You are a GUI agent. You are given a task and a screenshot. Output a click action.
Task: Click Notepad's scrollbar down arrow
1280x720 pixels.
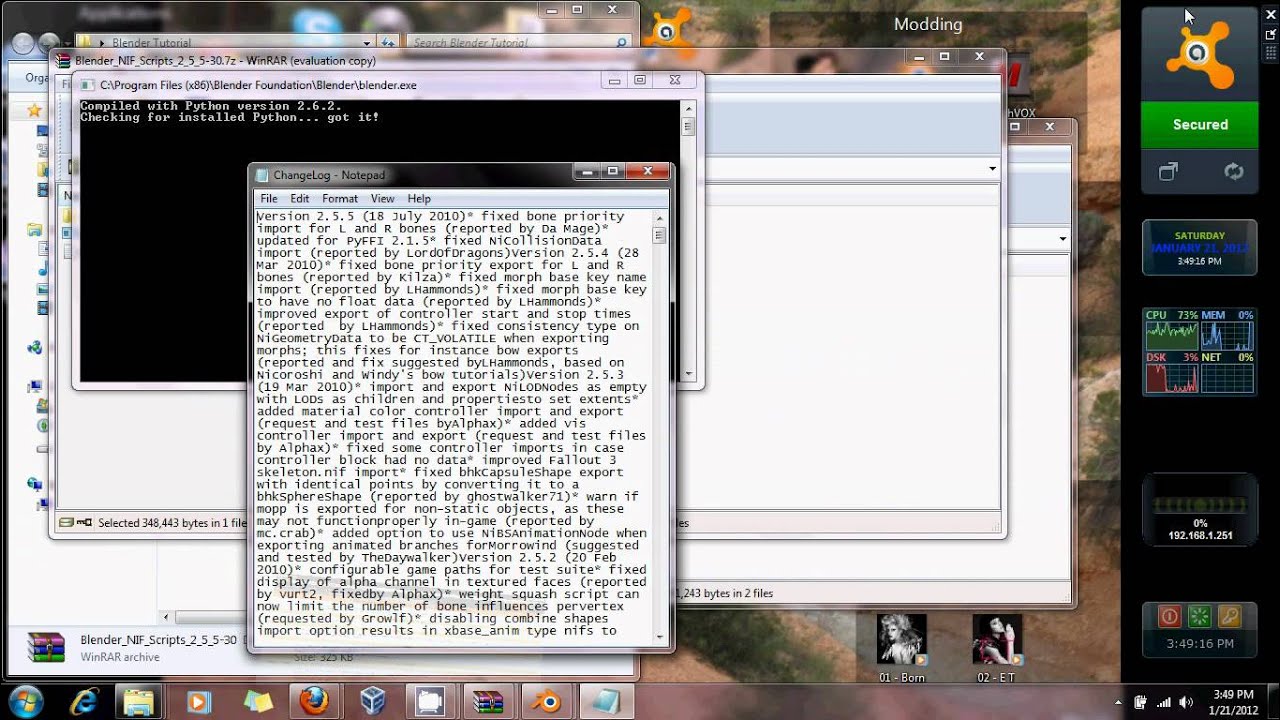tap(659, 635)
